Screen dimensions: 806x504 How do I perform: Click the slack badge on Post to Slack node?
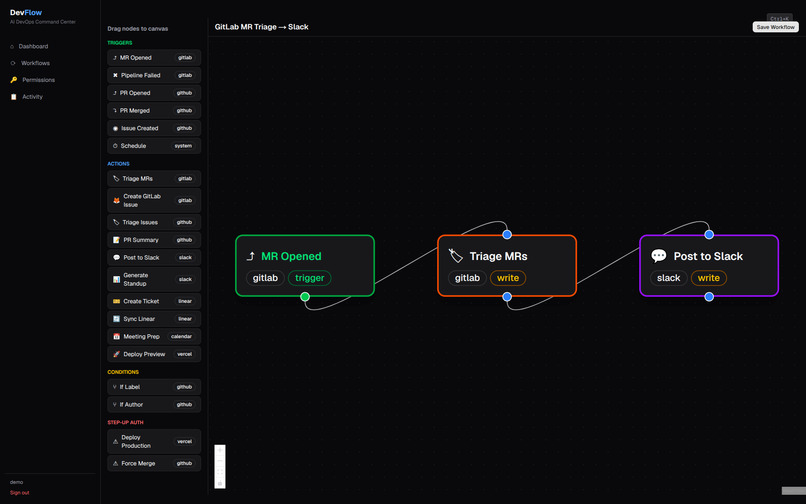pyautogui.click(x=668, y=278)
